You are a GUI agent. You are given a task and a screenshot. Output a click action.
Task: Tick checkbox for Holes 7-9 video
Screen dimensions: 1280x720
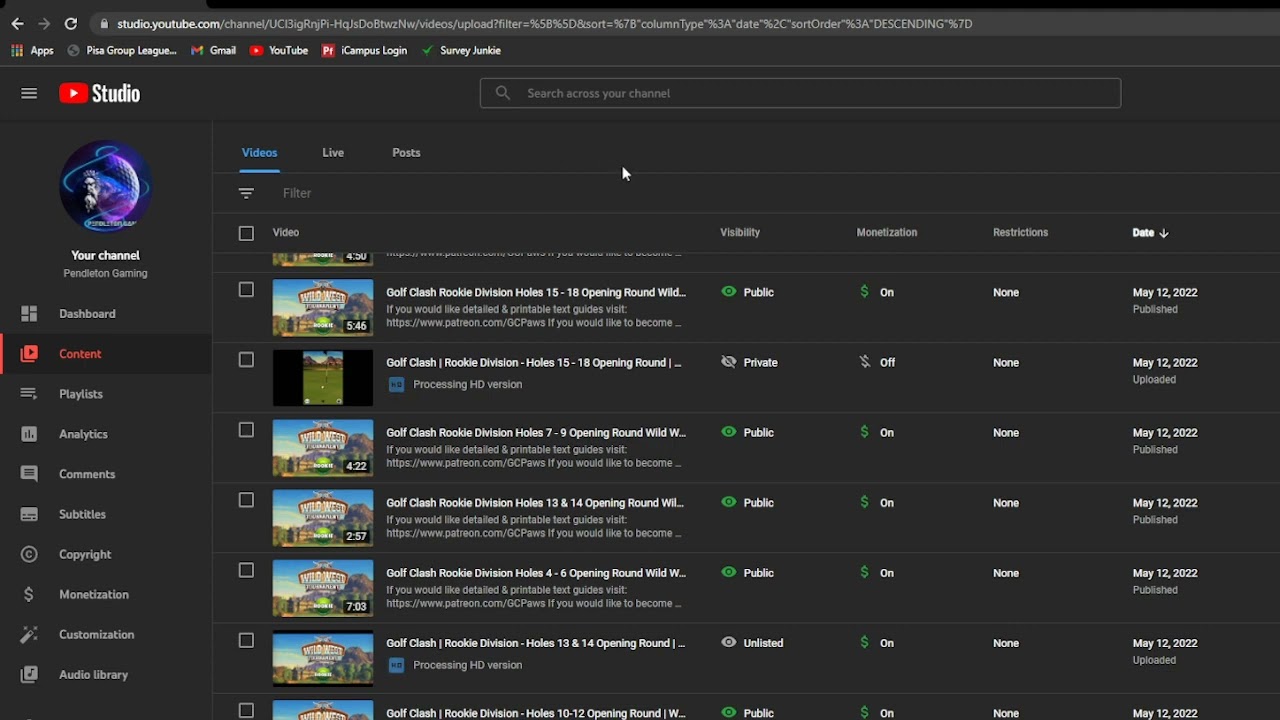pos(246,430)
